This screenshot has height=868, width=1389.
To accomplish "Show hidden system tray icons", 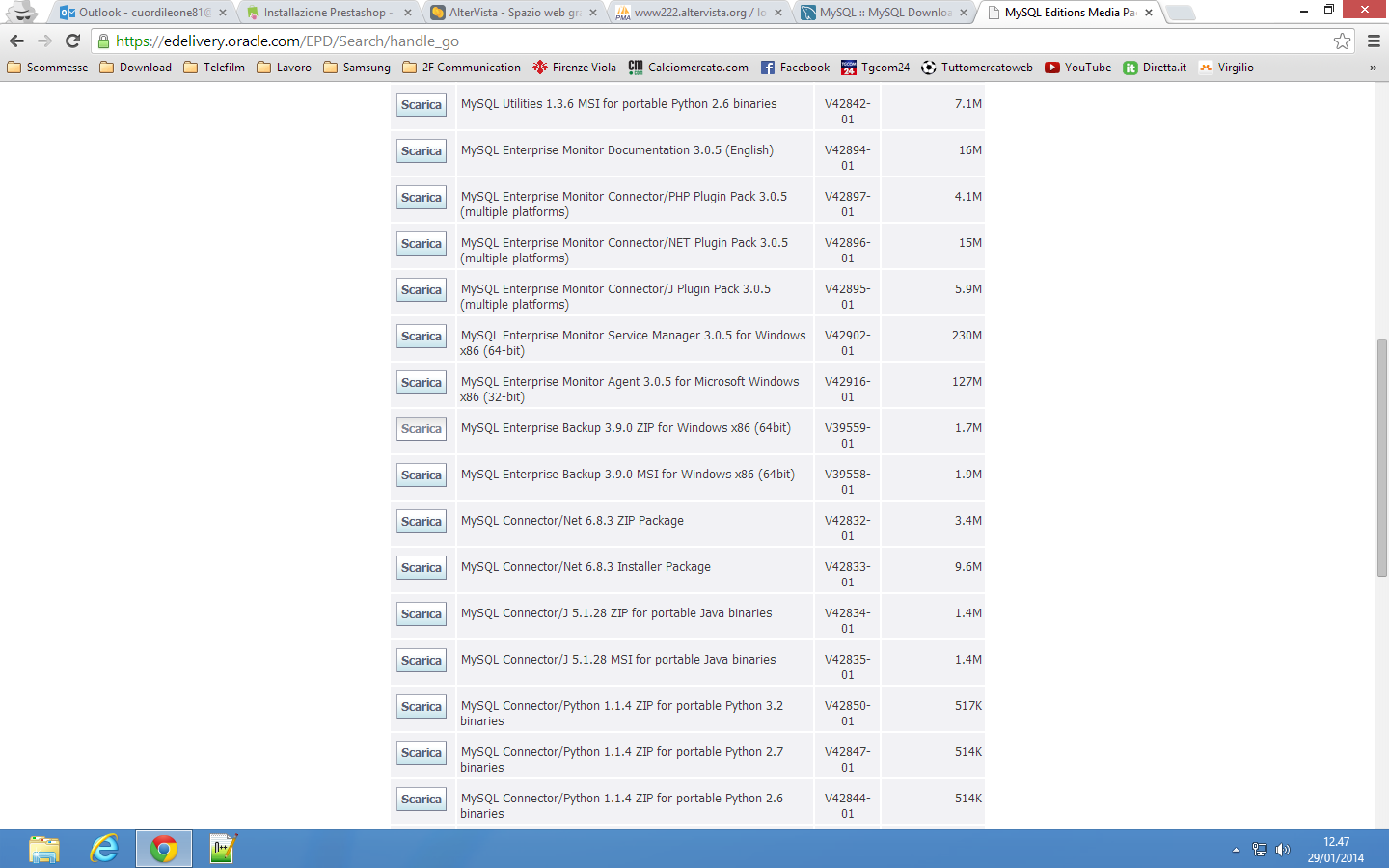I will tap(1236, 850).
